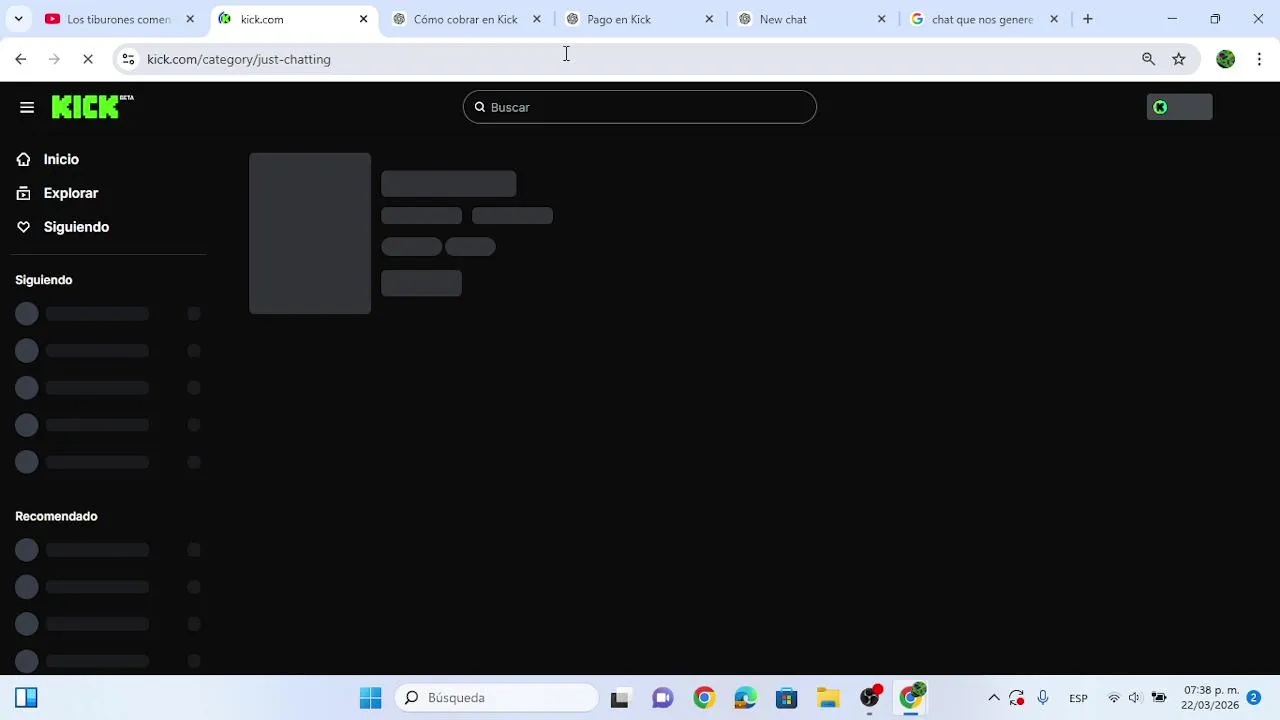Switch to the 'New chat' tab
Screen dimensions: 1280x720
pos(812,19)
